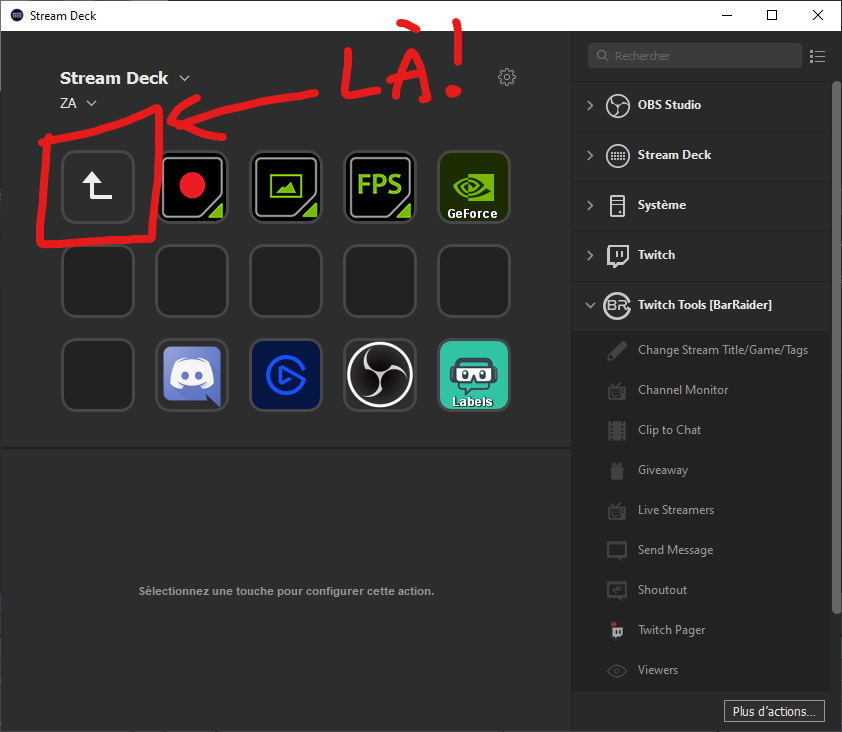Viewport: 842px width, 732px height.
Task: Open the GeForce key on the deck
Action: click(474, 187)
